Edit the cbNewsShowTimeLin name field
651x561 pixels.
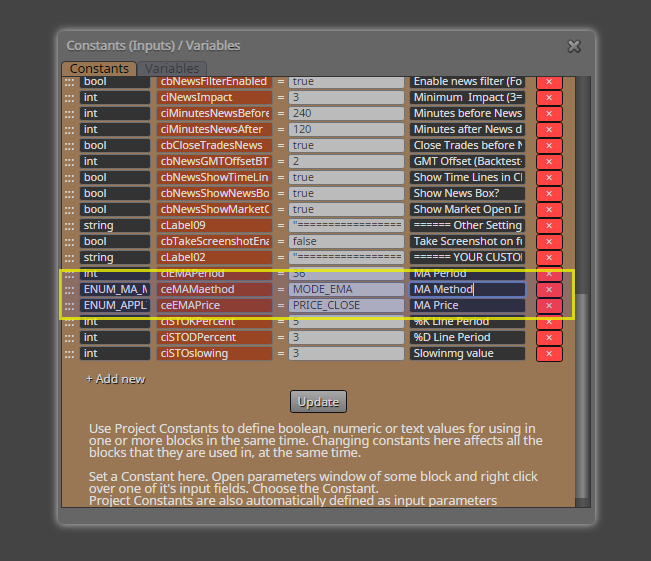pyautogui.click(x=215, y=177)
